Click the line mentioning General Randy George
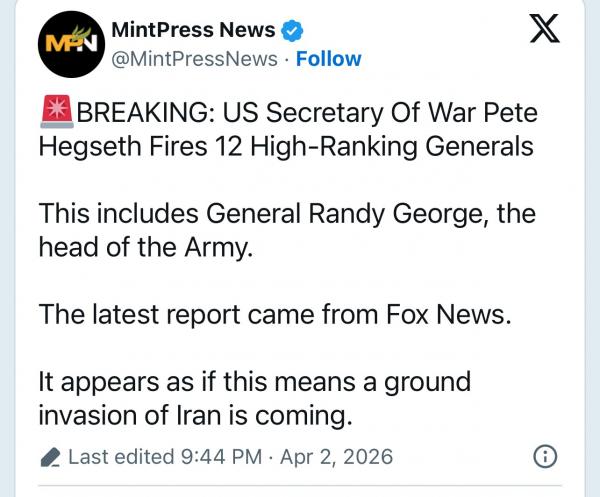This screenshot has width=600, height=497. click(286, 214)
